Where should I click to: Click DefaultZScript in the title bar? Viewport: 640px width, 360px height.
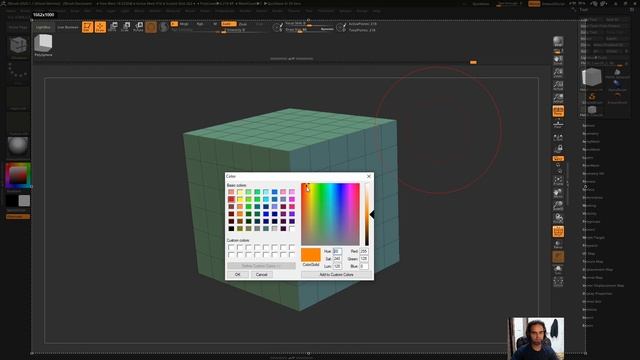(553, 4)
